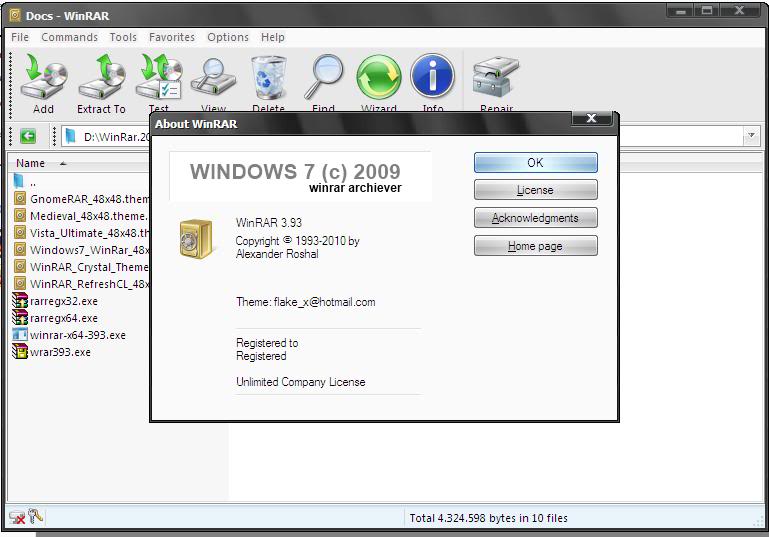
Task: Click the rarregx64.exe file name
Action: click(x=64, y=318)
